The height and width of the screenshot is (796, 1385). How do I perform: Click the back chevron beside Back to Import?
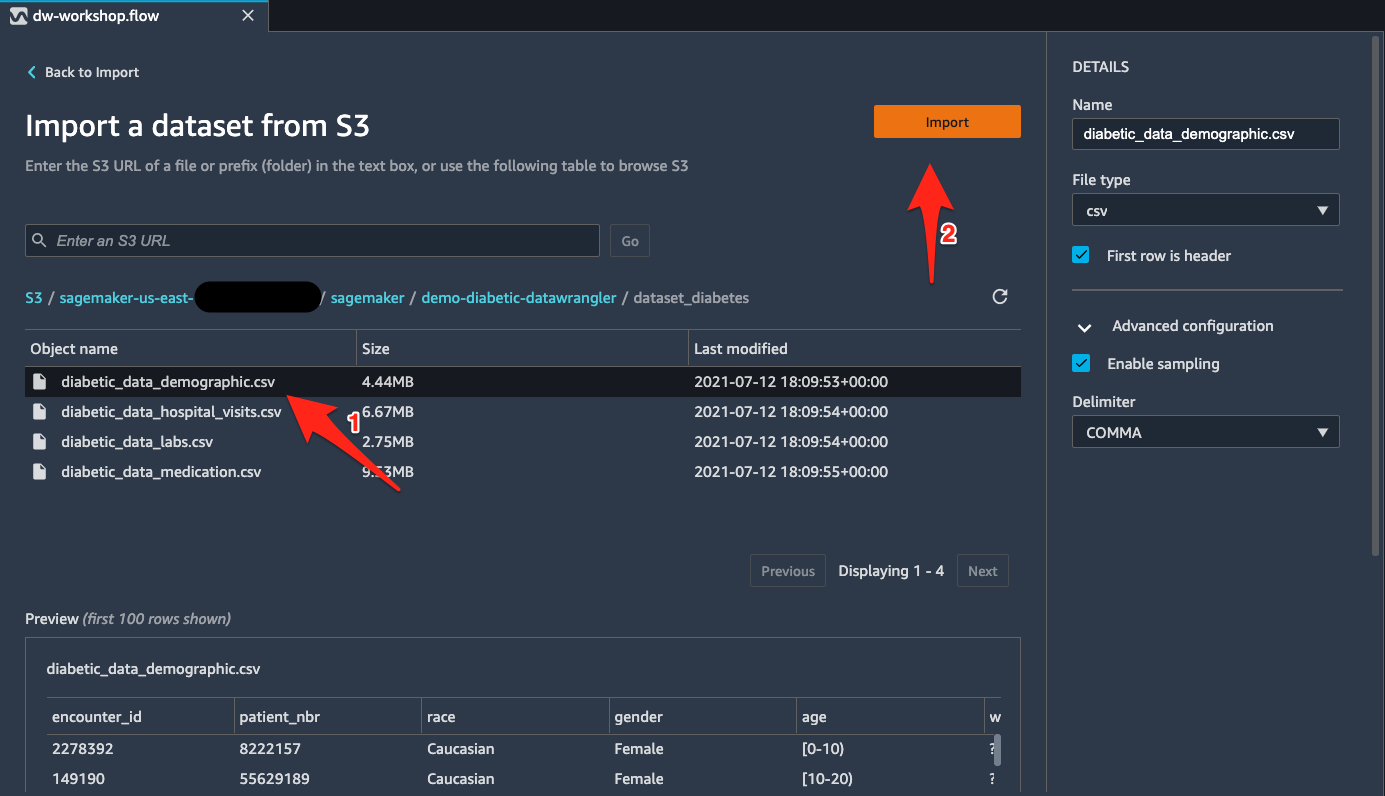(x=32, y=72)
